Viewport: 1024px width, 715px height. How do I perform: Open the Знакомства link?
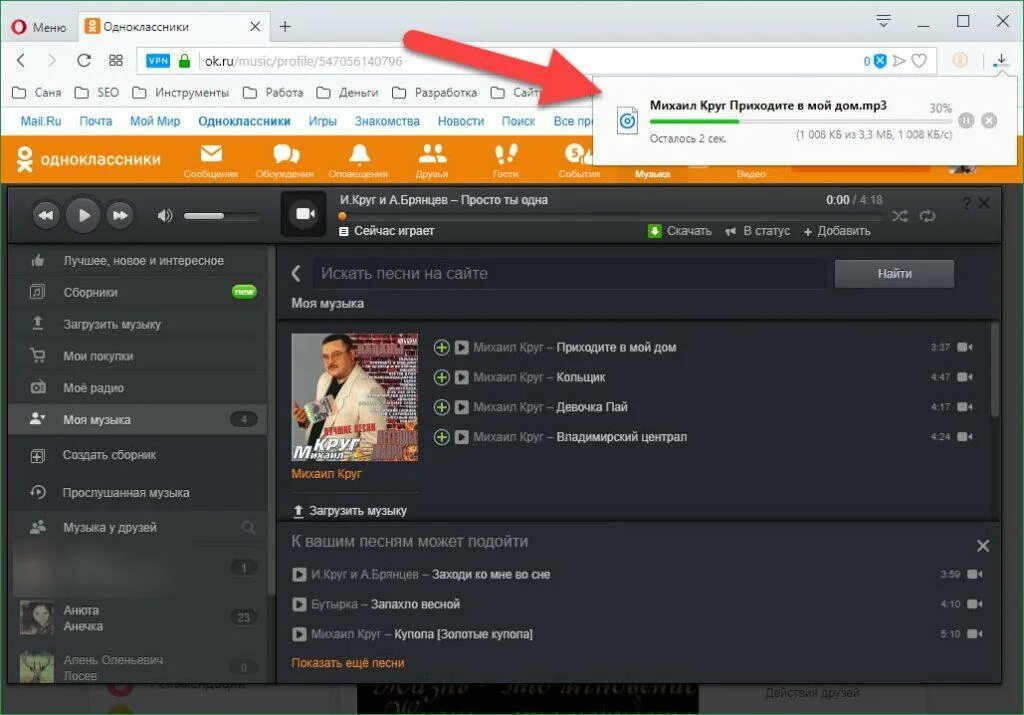click(x=387, y=121)
